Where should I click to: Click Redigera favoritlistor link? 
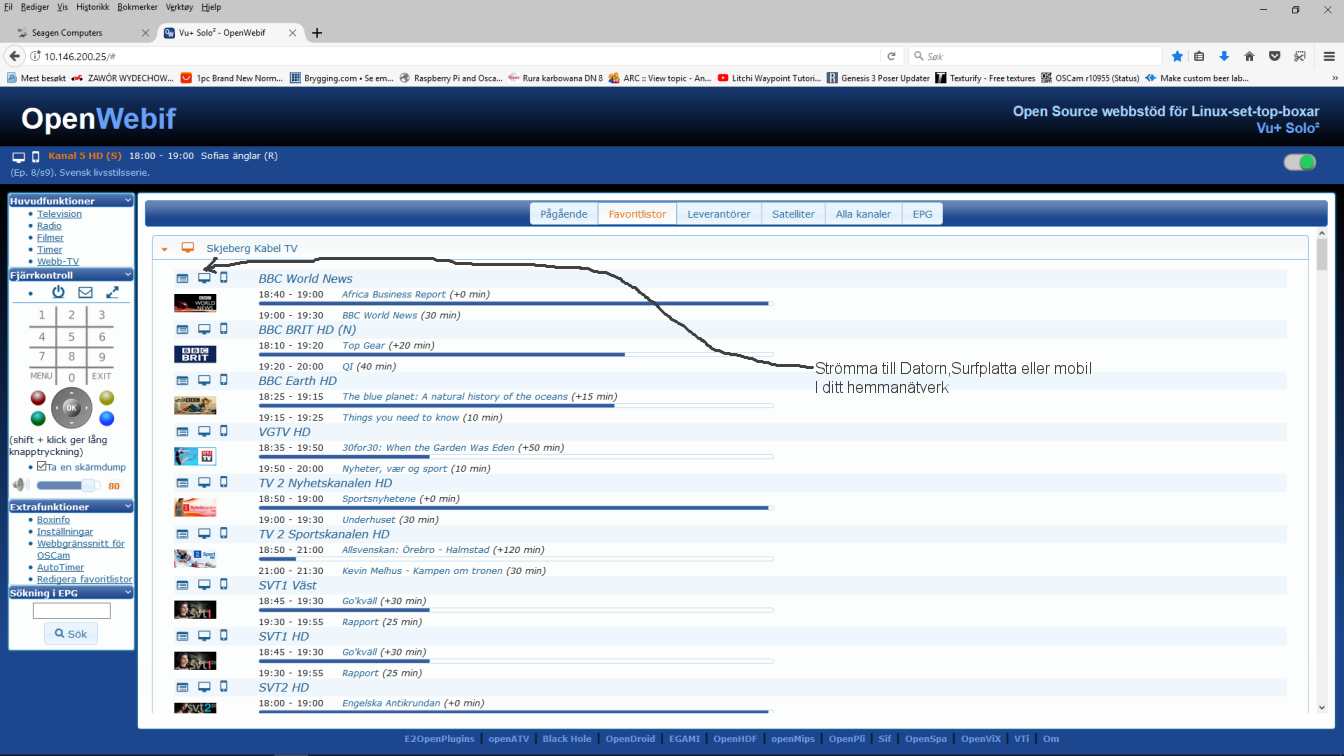pyautogui.click(x=85, y=579)
